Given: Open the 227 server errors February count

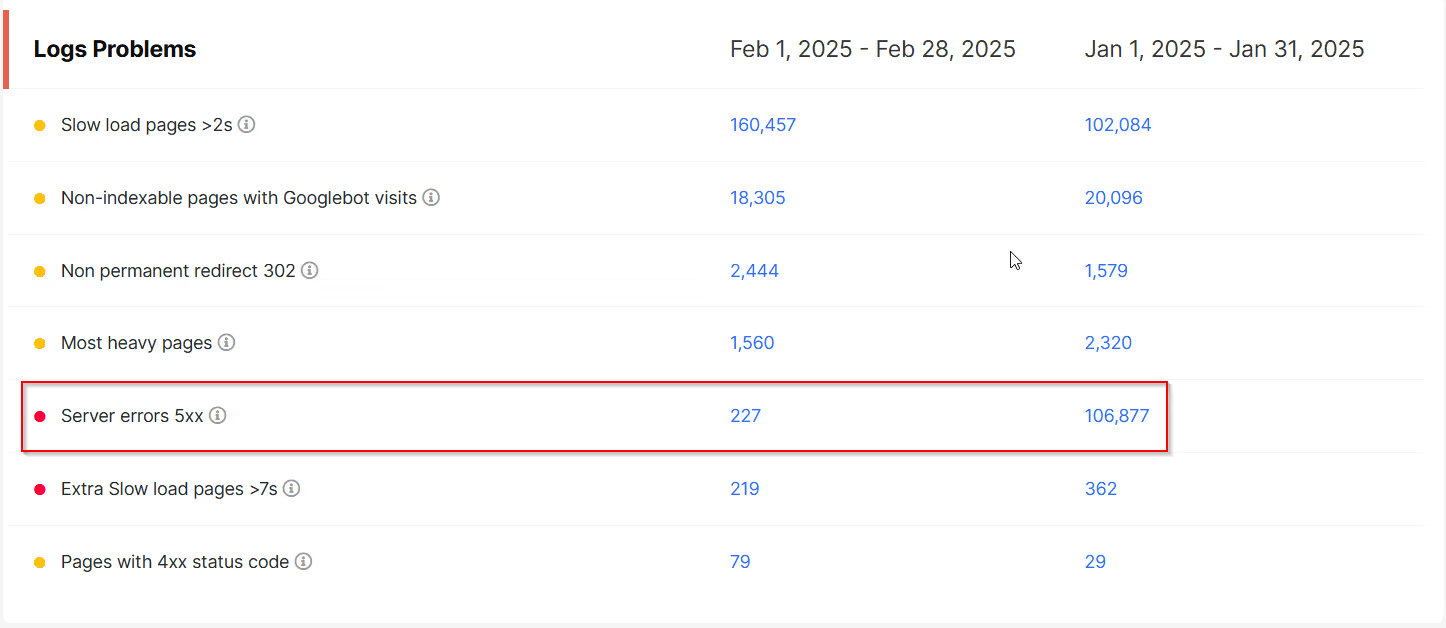Looking at the screenshot, I should tap(745, 415).
